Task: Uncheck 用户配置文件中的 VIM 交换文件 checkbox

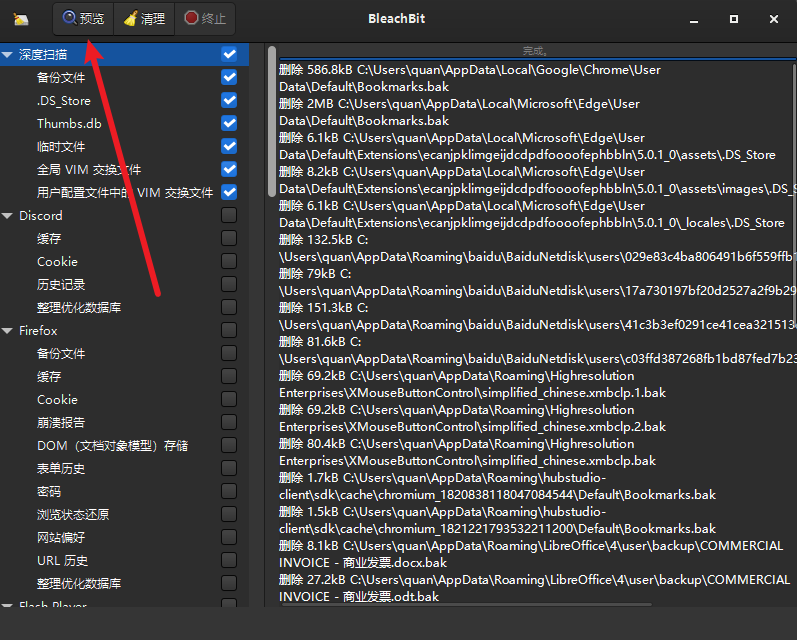Action: pos(229,192)
